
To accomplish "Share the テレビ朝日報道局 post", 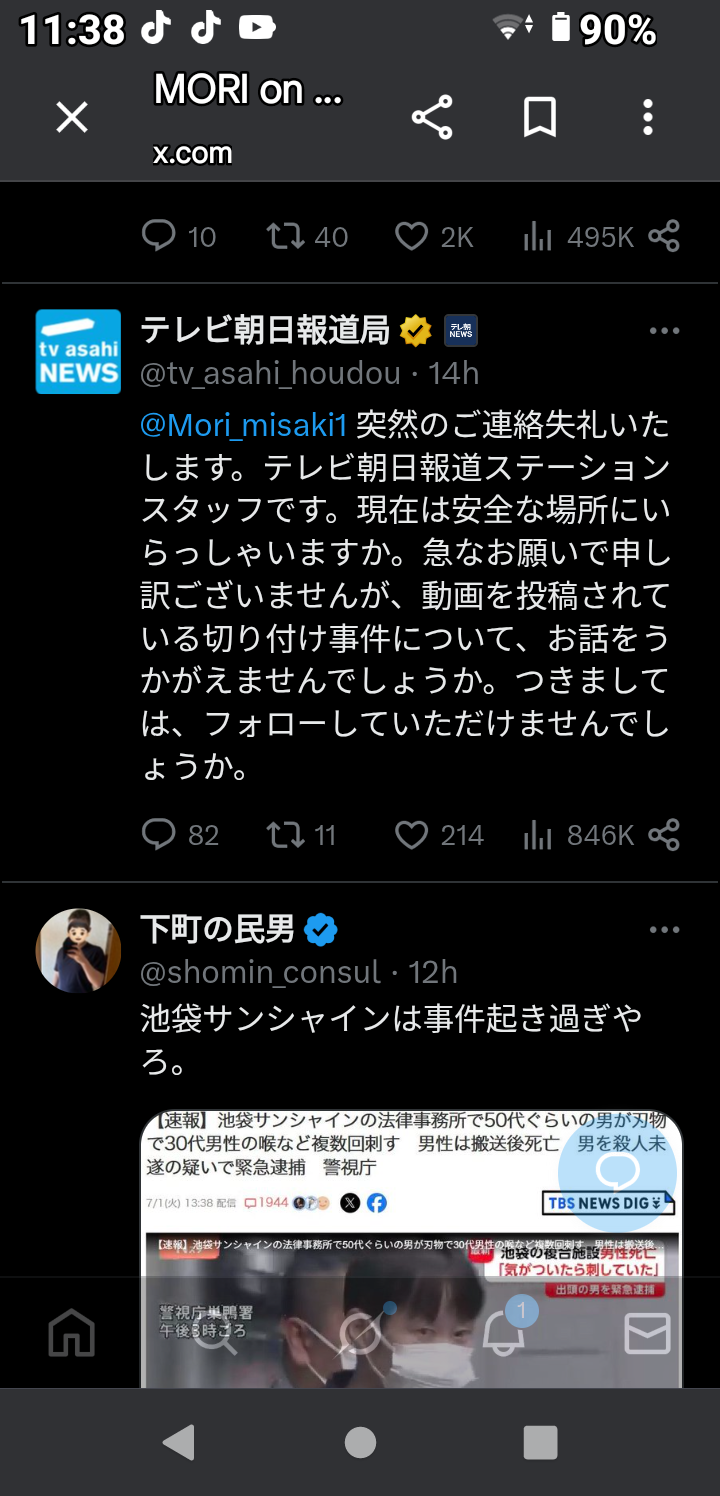I will tap(664, 835).
